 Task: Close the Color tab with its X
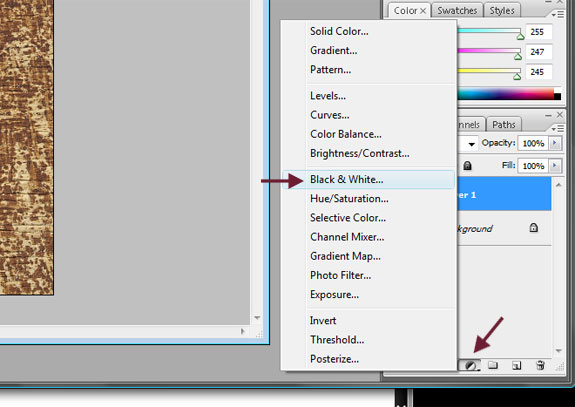pos(423,11)
